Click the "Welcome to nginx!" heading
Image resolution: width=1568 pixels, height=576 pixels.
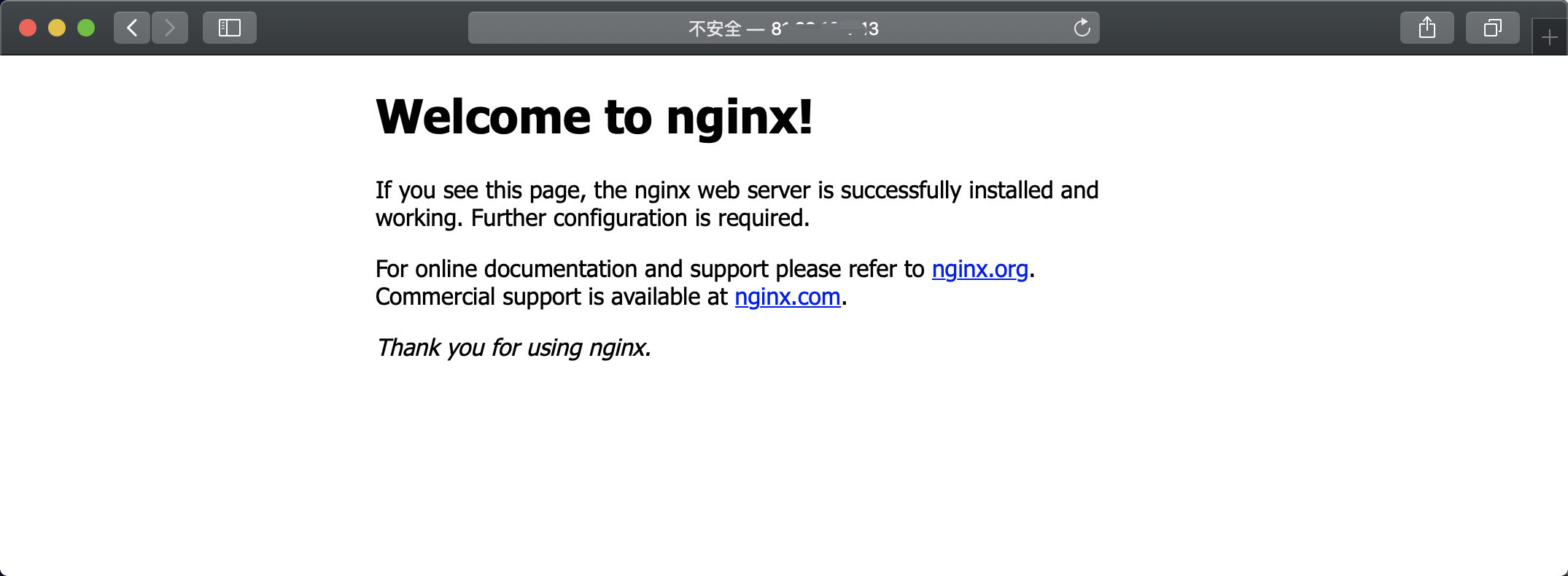594,117
